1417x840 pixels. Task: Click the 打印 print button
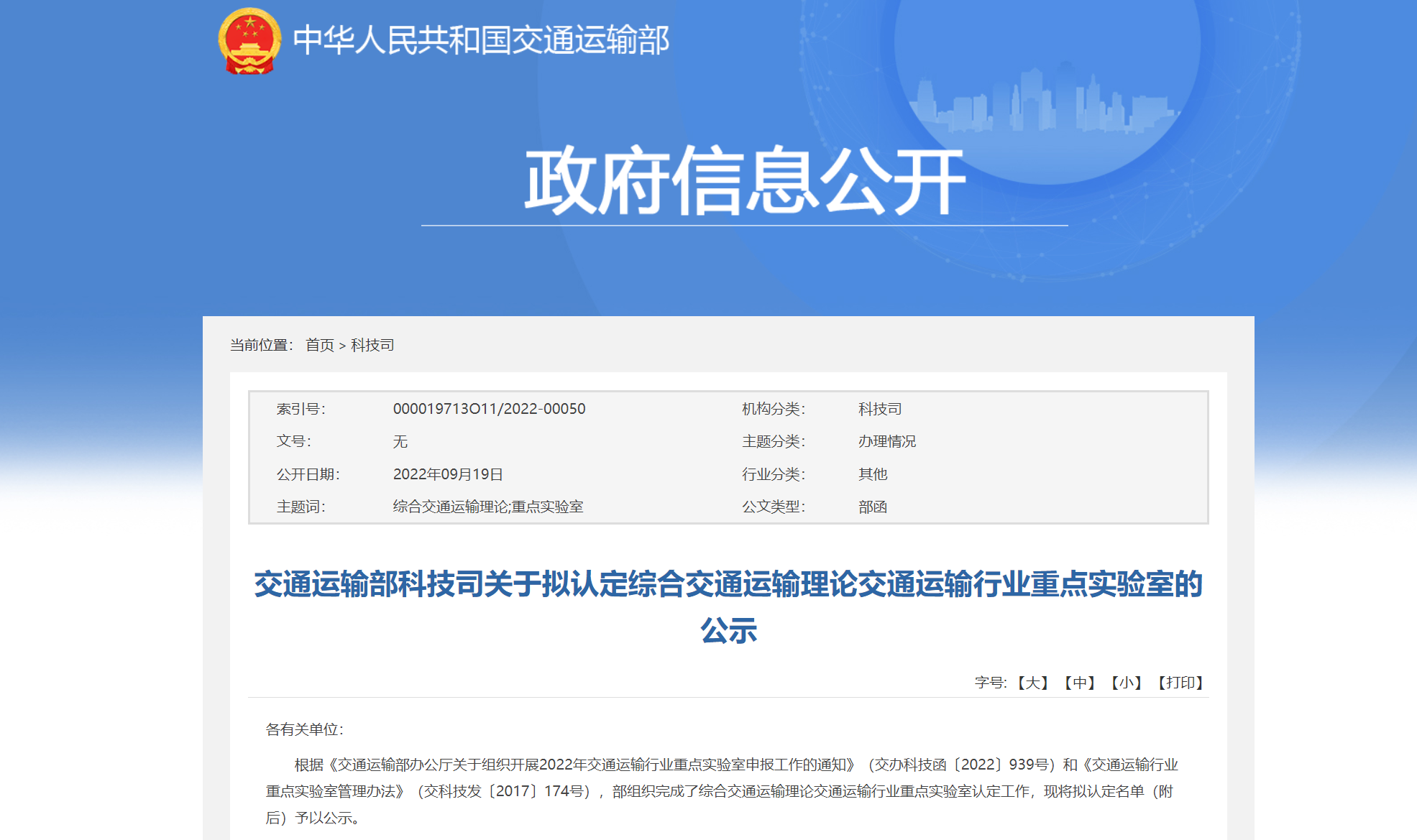1180,683
